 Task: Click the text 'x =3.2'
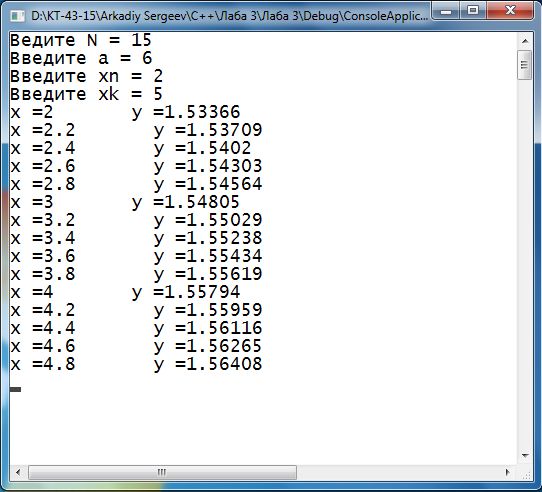coord(43,220)
